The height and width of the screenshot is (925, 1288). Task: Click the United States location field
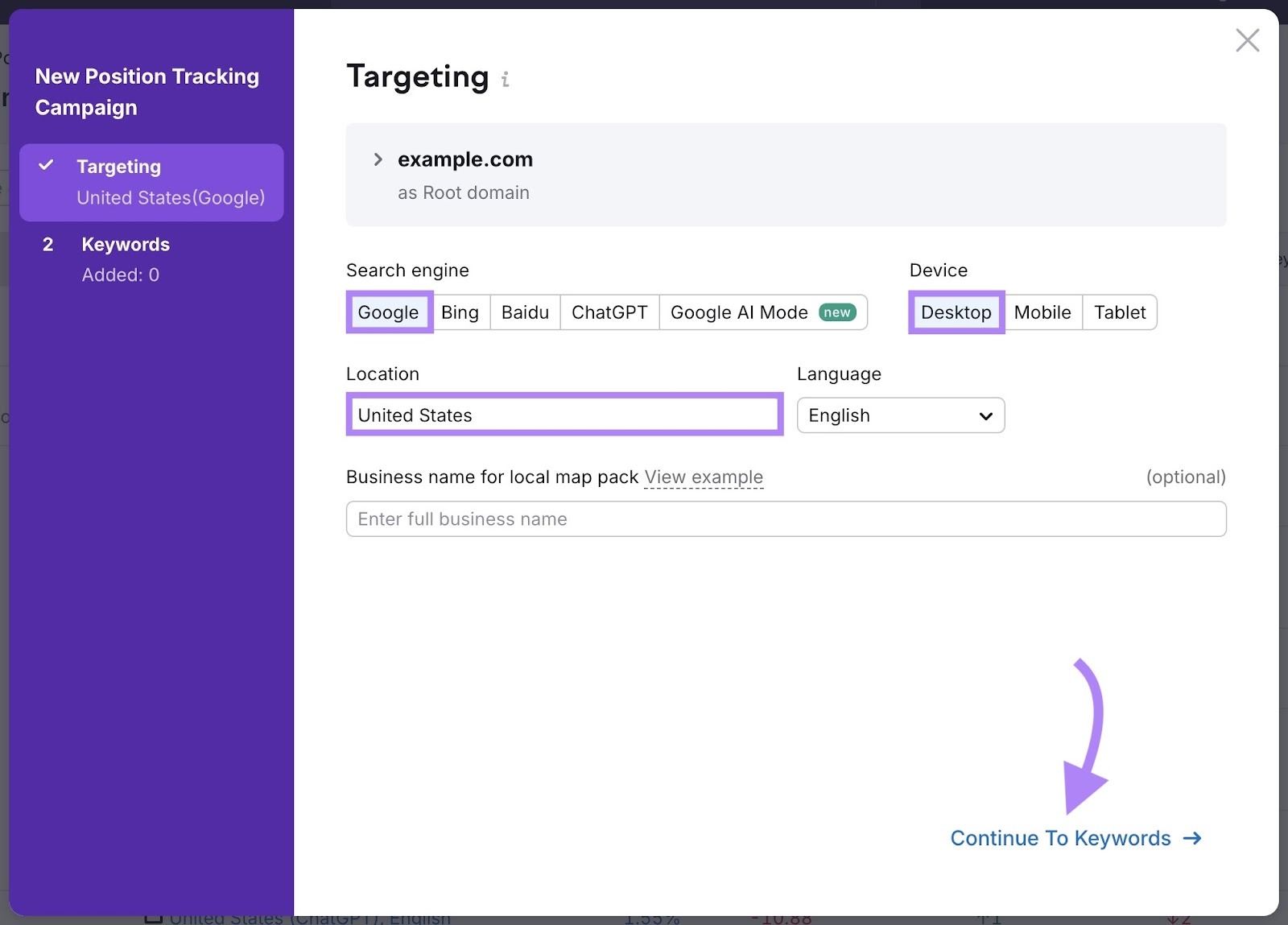coord(563,415)
